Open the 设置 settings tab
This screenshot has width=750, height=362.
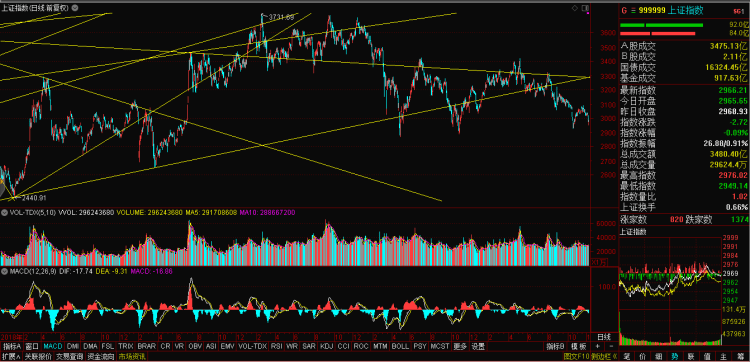tap(478, 346)
